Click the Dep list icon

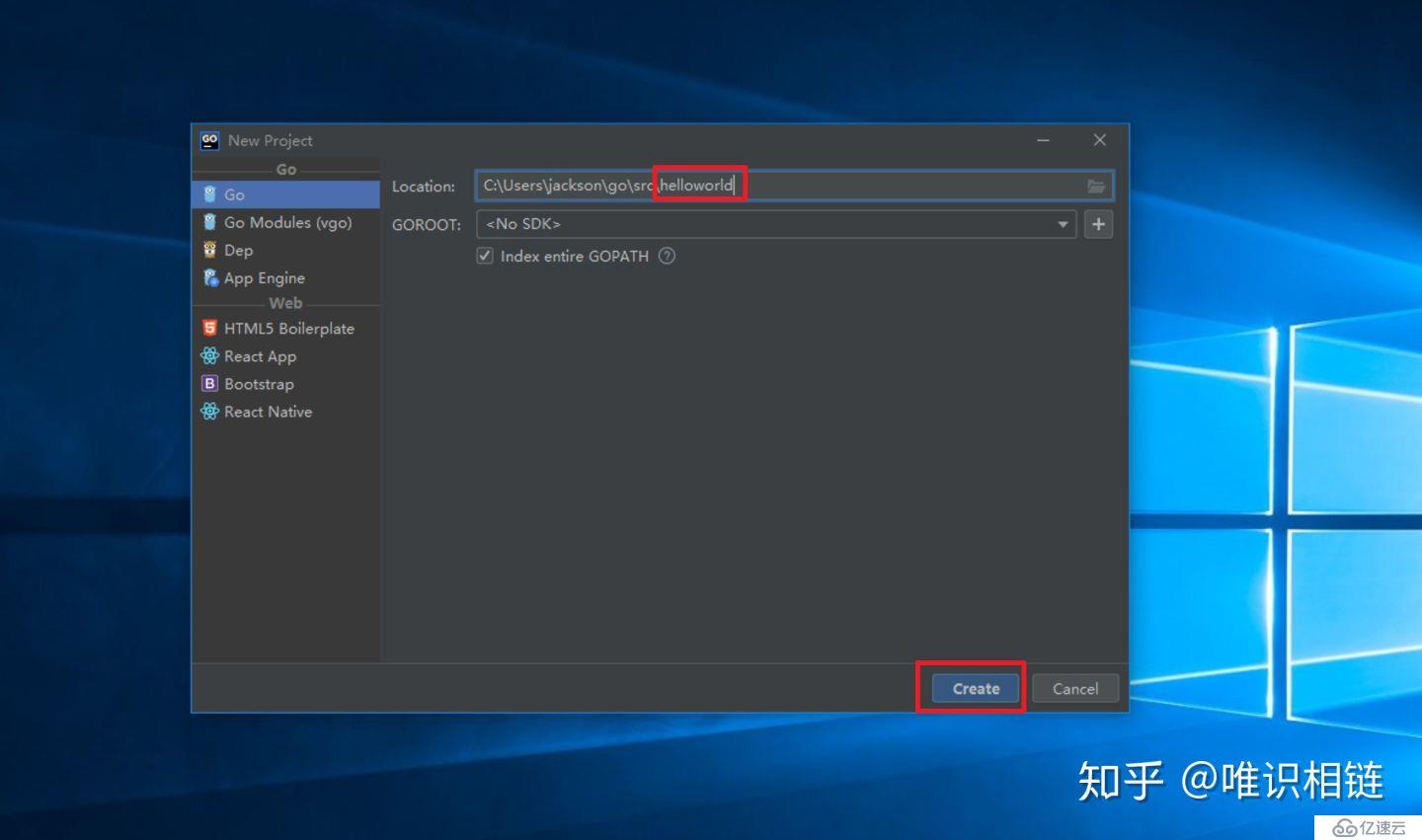coord(209,250)
